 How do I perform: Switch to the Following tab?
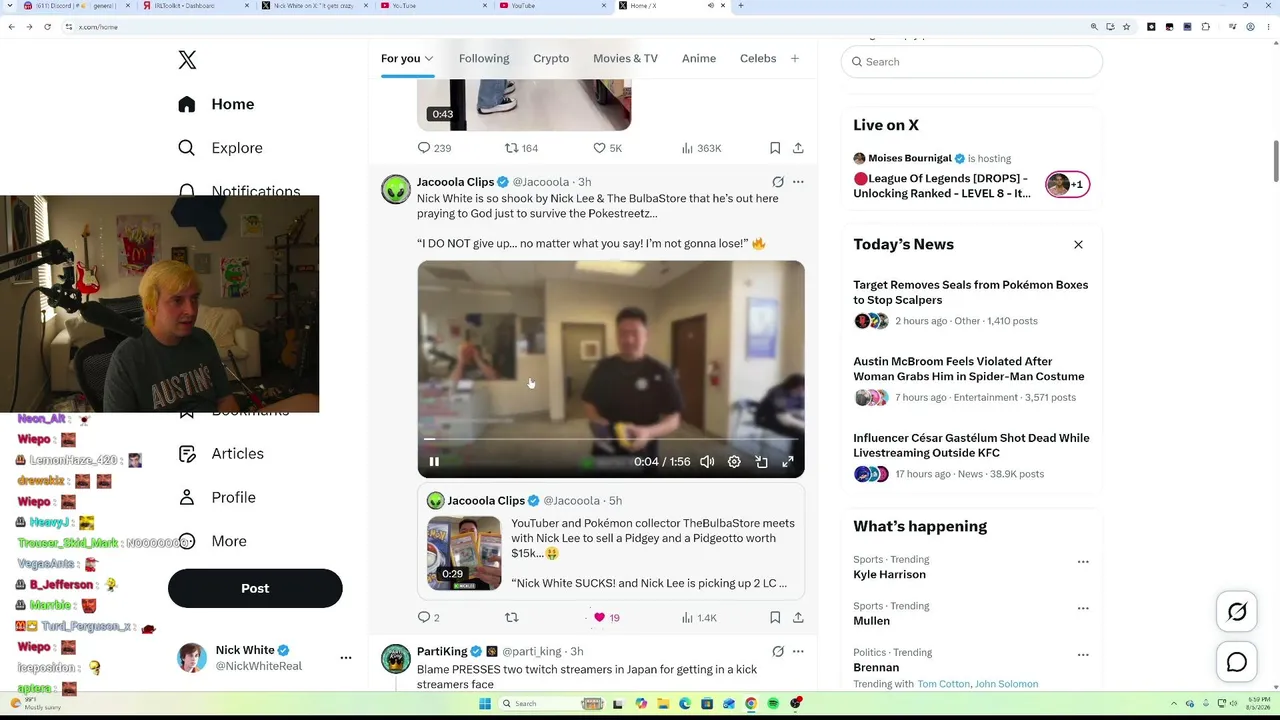click(x=484, y=59)
